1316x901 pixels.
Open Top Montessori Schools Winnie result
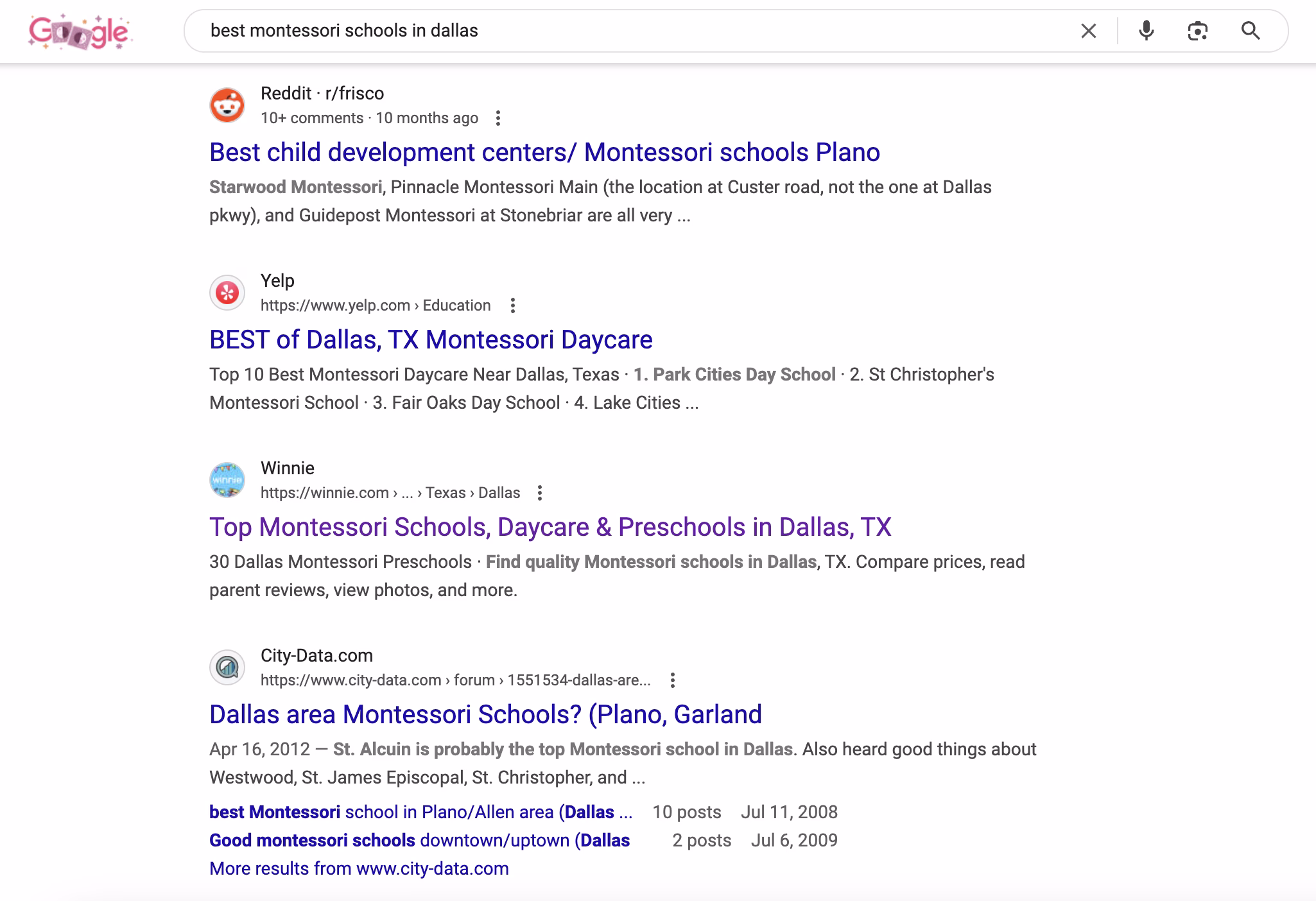click(550, 528)
